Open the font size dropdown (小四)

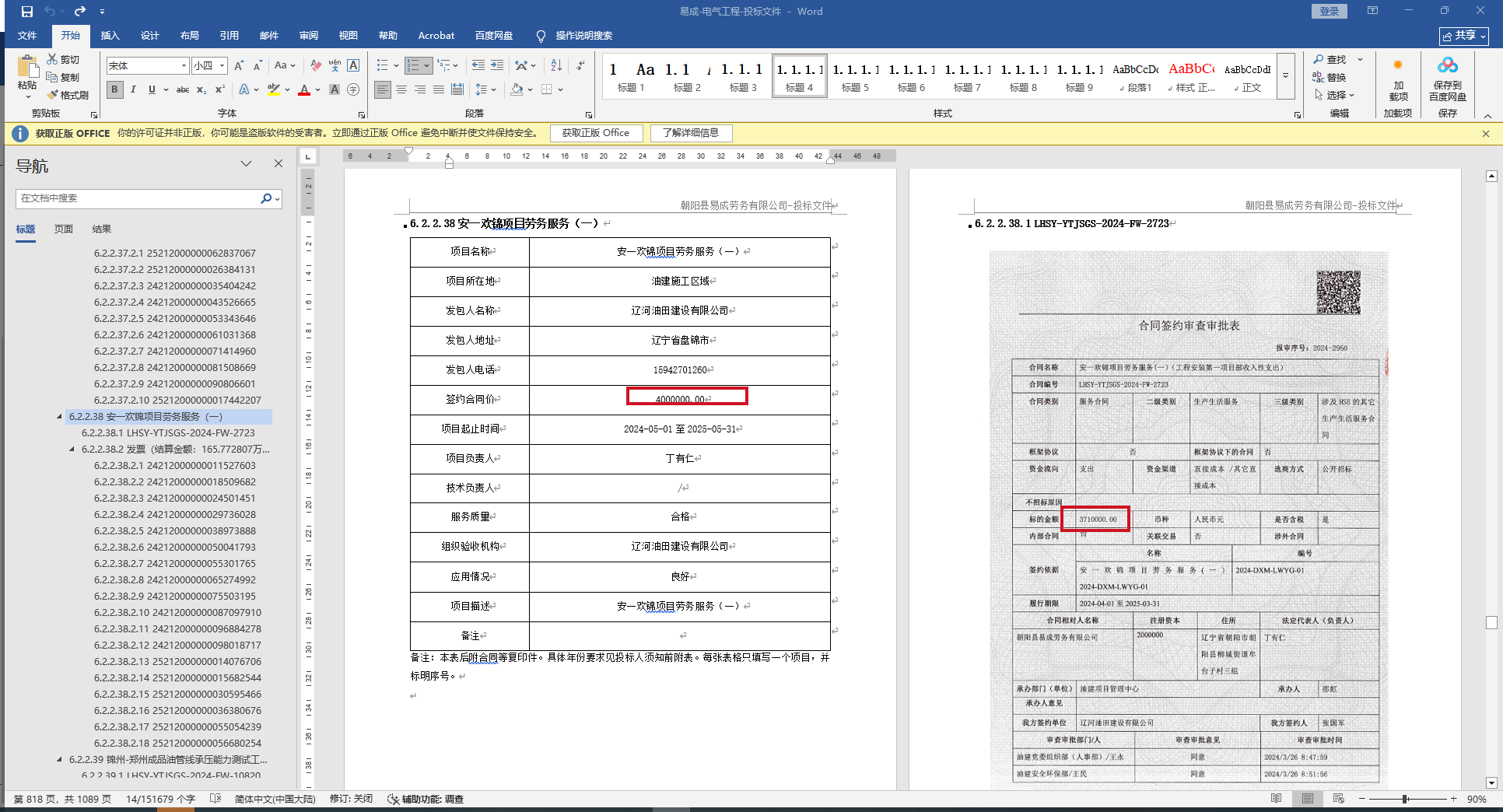tap(222, 66)
